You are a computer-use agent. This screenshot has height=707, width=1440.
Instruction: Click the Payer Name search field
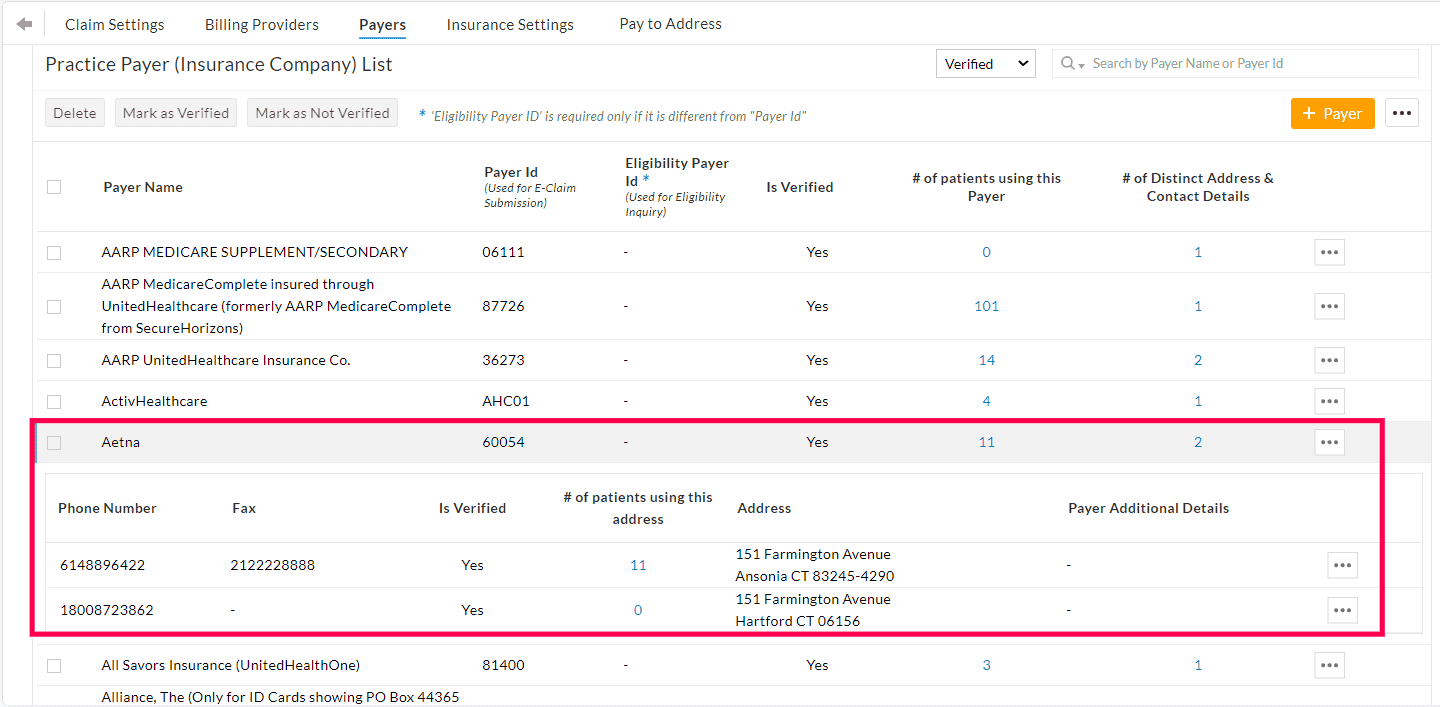(1200, 63)
